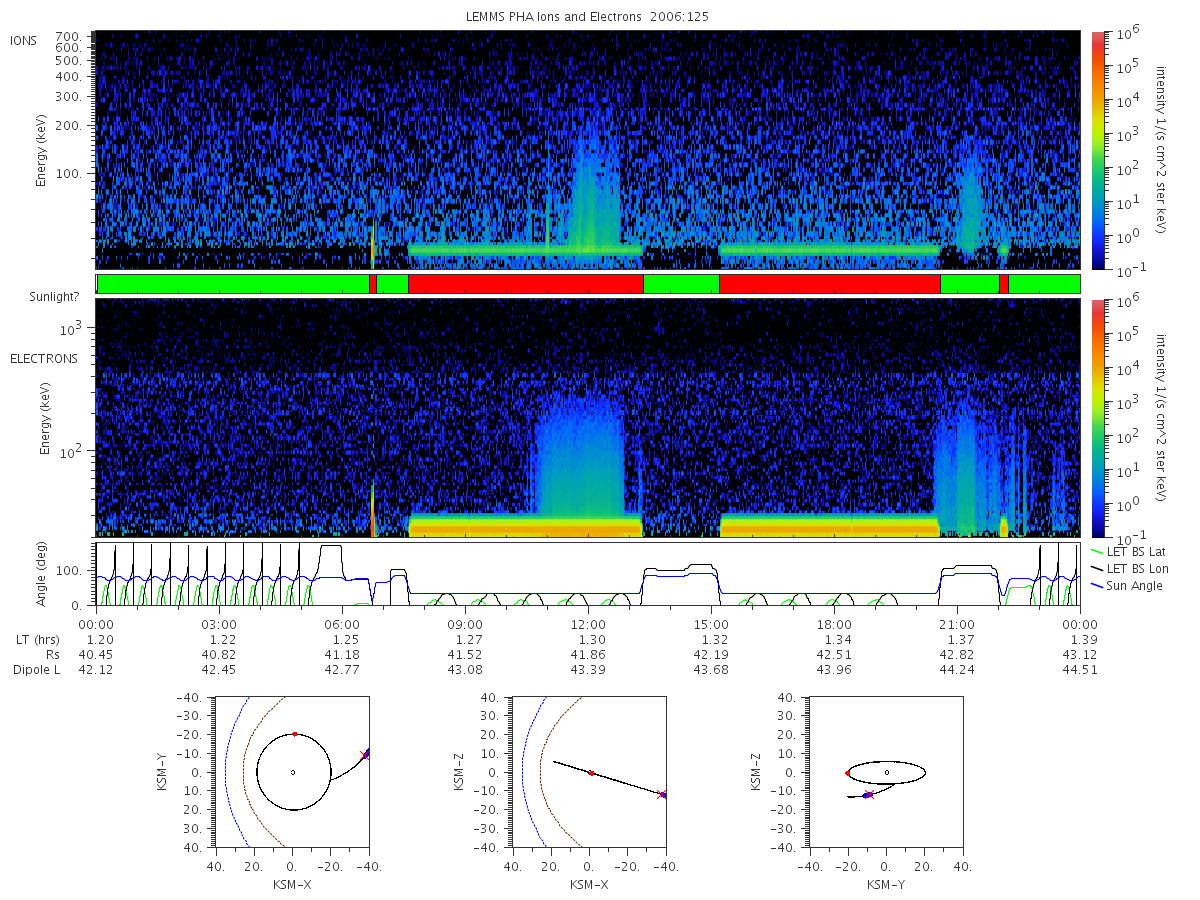Click the 21:00 time axis tick label

point(957,623)
